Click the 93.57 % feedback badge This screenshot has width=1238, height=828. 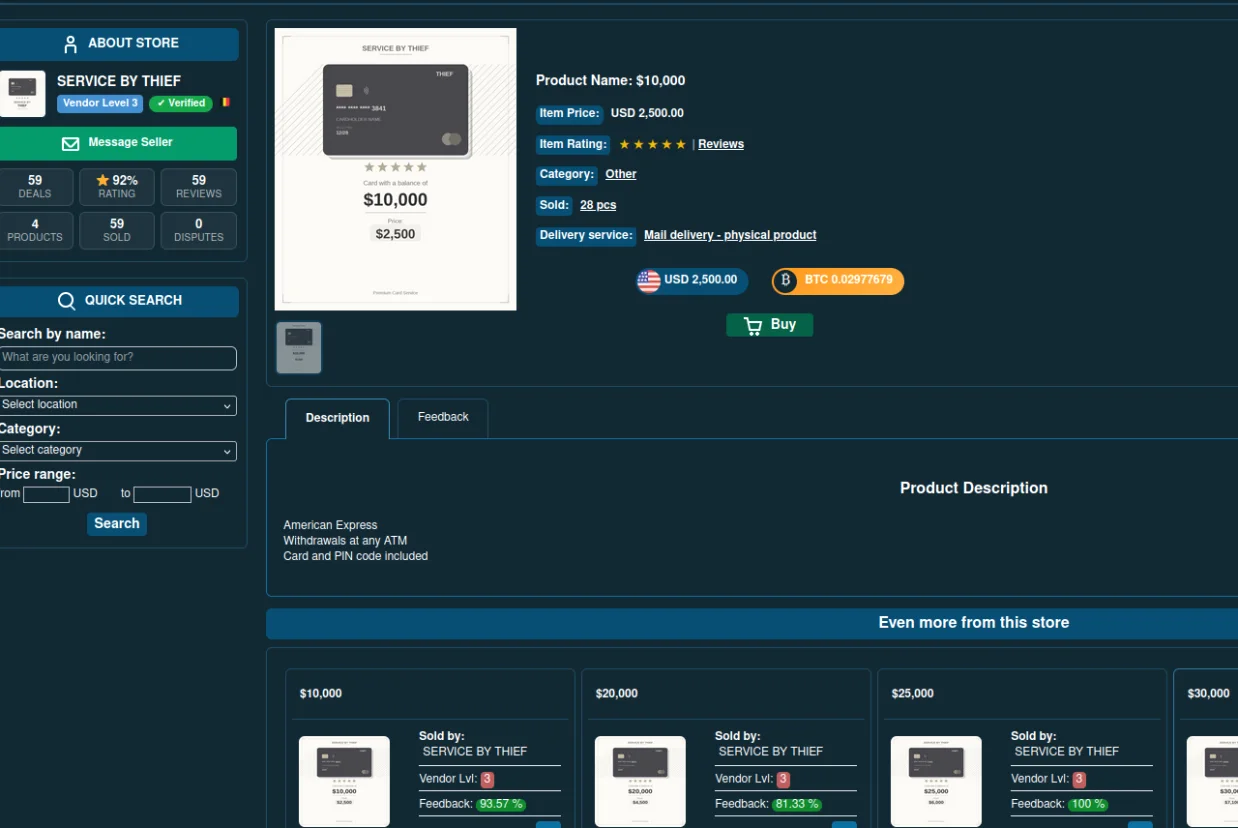(x=501, y=805)
